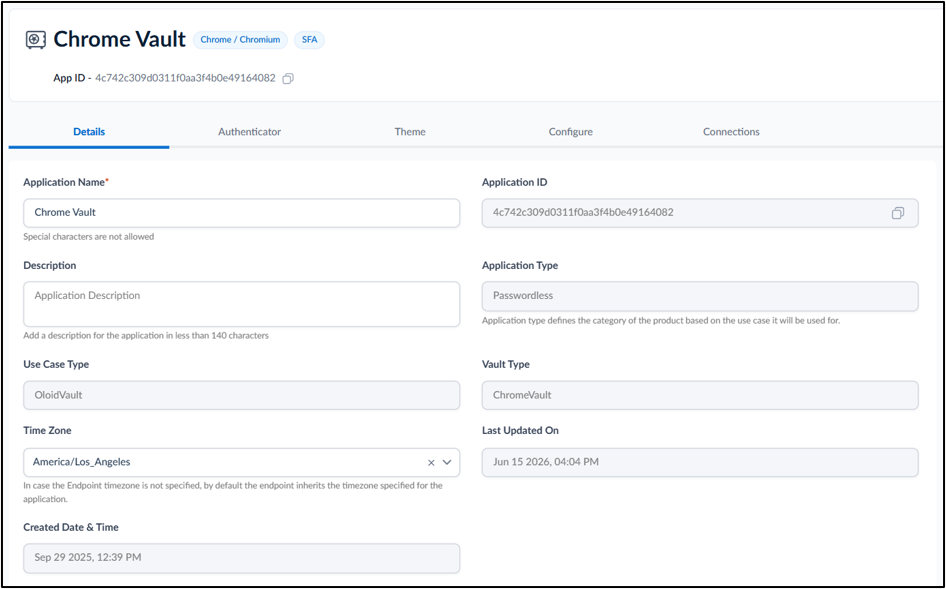Copy the Application ID field value

coord(898,213)
